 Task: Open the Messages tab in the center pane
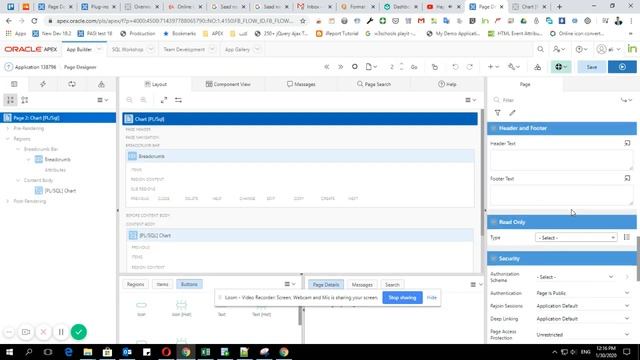(x=301, y=84)
